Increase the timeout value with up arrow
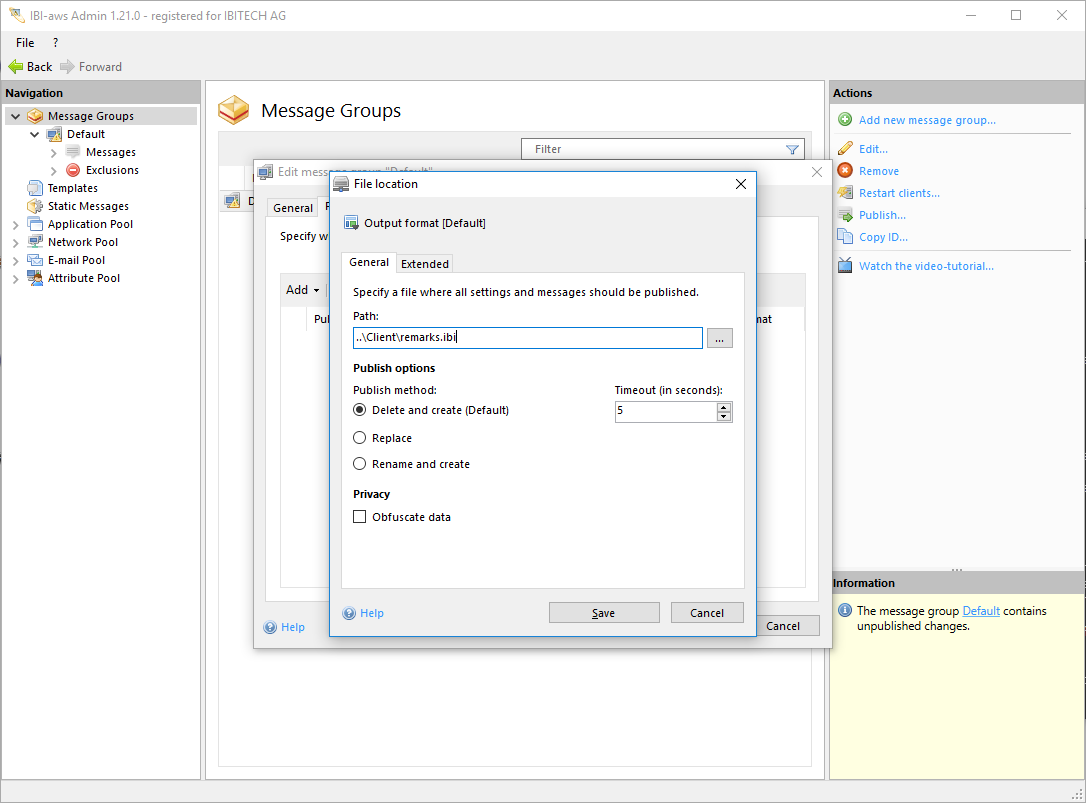Image resolution: width=1086 pixels, height=803 pixels. 724,407
